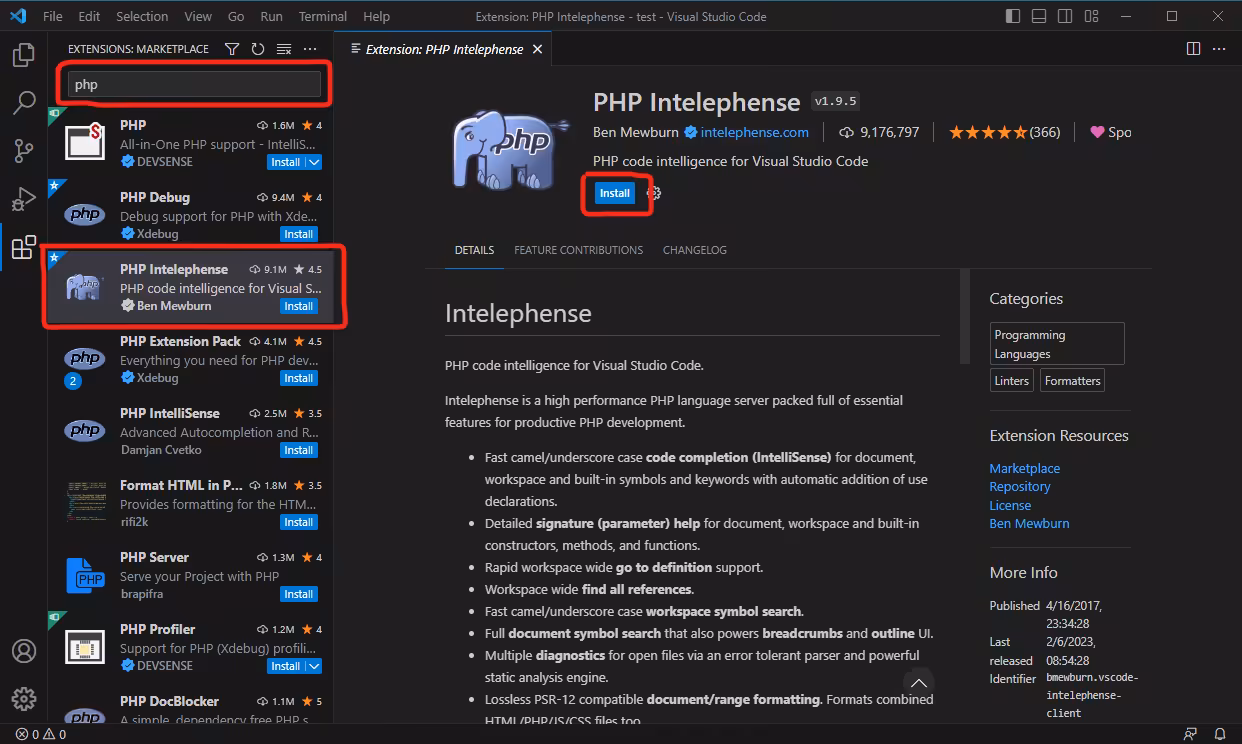Viewport: 1242px width, 744px height.
Task: Open the License resource link
Action: (1010, 505)
